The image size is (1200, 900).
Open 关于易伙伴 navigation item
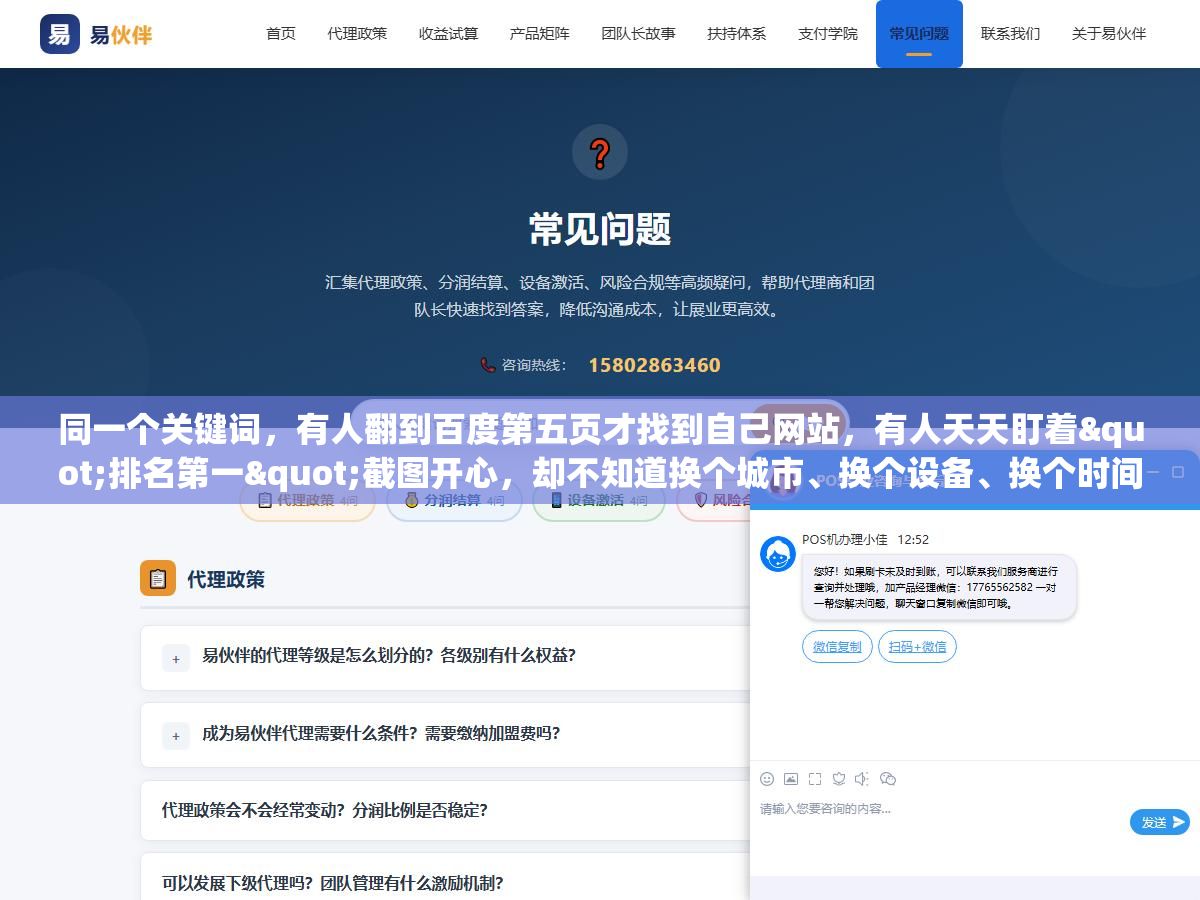tap(1109, 34)
